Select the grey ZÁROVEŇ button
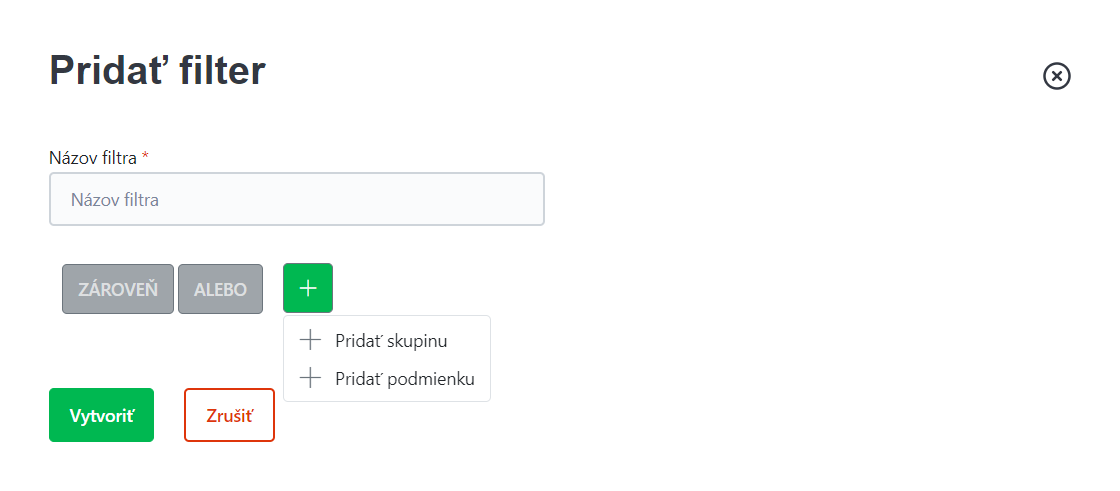Image resolution: width=1120 pixels, height=491 pixels. tap(118, 289)
